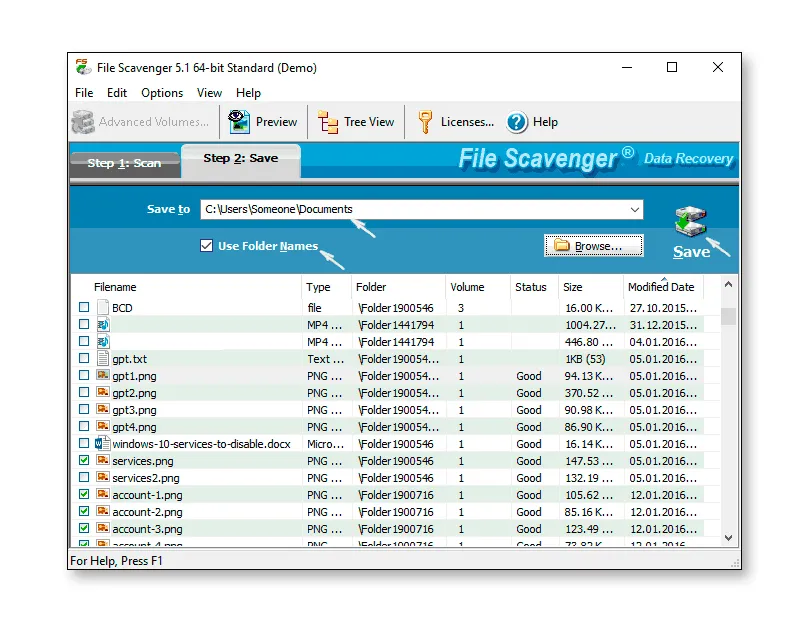Uncheck the services.png file checkbox
Image resolution: width=810 pixels, height=622 pixels.
pos(84,461)
